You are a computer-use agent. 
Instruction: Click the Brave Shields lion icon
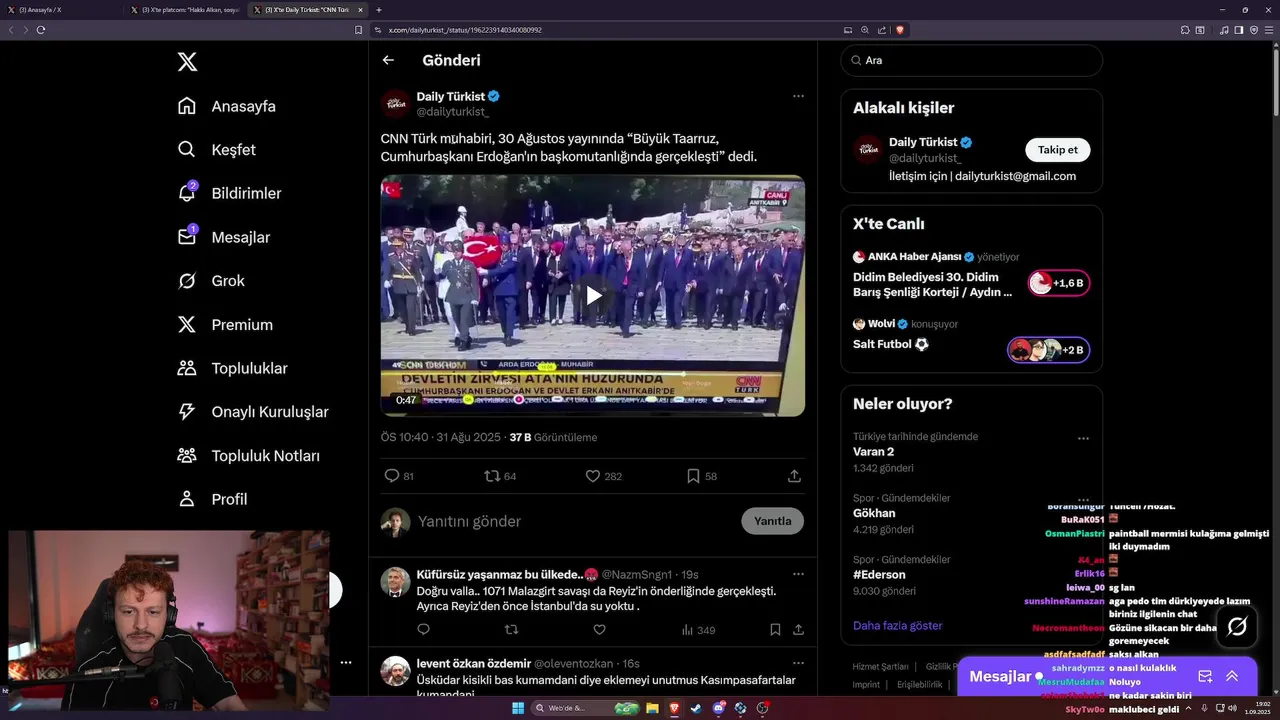click(900, 30)
